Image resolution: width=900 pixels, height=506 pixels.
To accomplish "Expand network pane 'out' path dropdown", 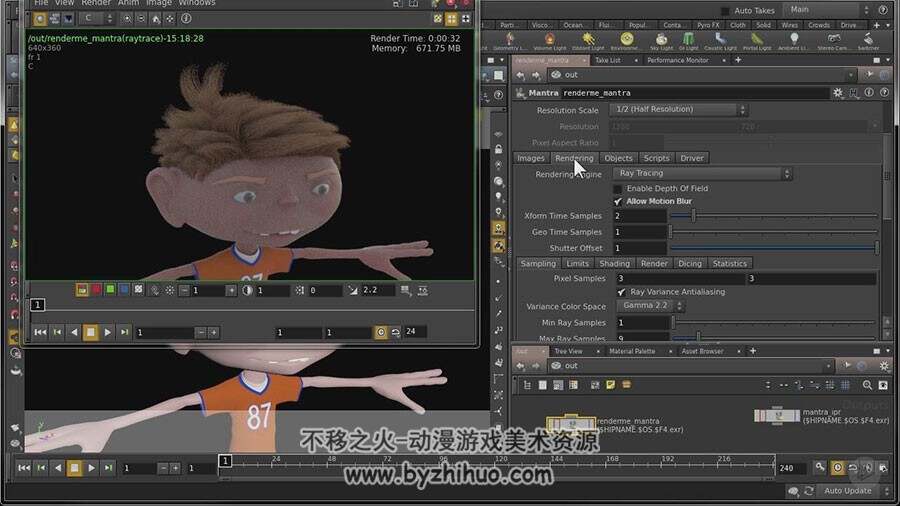I will pyautogui.click(x=828, y=366).
